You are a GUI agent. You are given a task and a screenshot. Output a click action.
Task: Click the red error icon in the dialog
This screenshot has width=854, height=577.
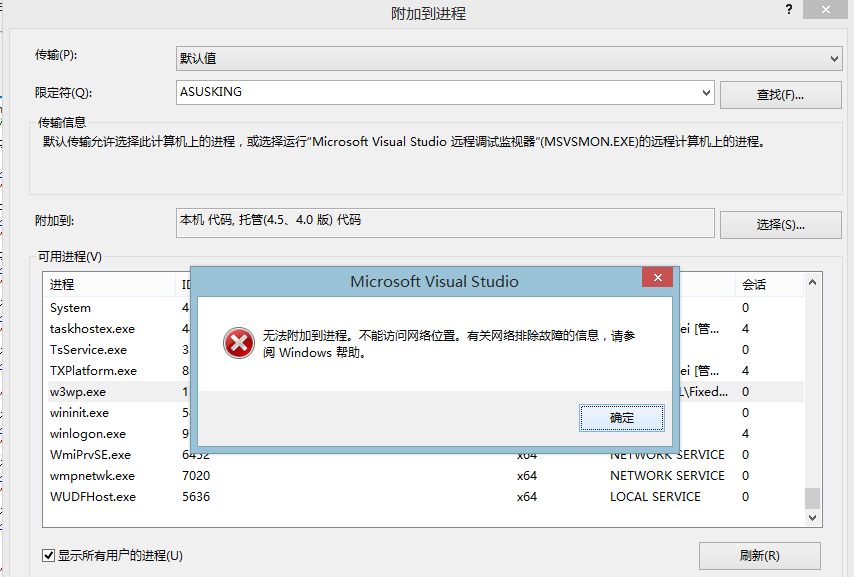(x=239, y=343)
